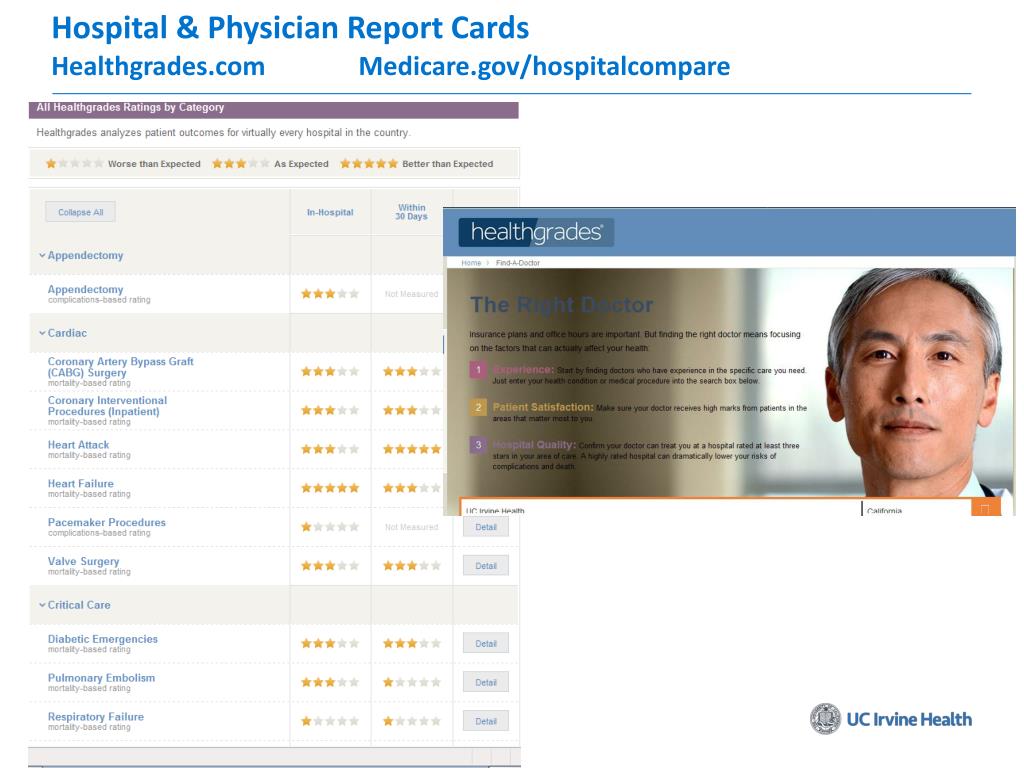The height and width of the screenshot is (768, 1024).
Task: Open the Pulmonary Embolism link
Action: click(x=101, y=678)
